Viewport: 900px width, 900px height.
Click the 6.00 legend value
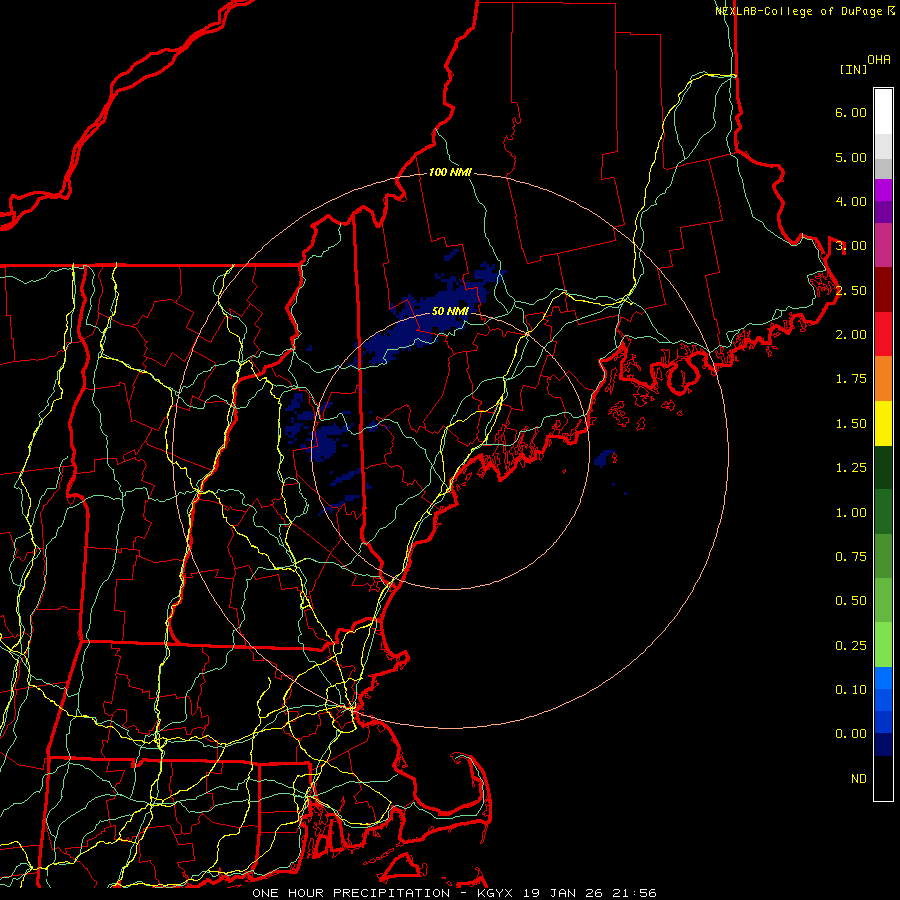pyautogui.click(x=851, y=112)
